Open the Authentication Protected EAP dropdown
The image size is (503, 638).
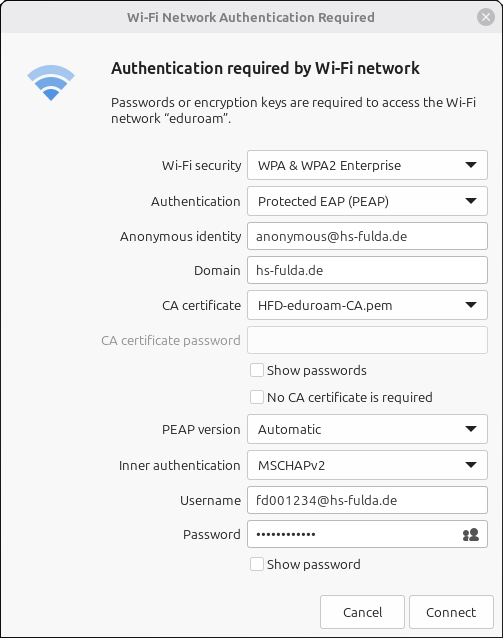(x=367, y=201)
